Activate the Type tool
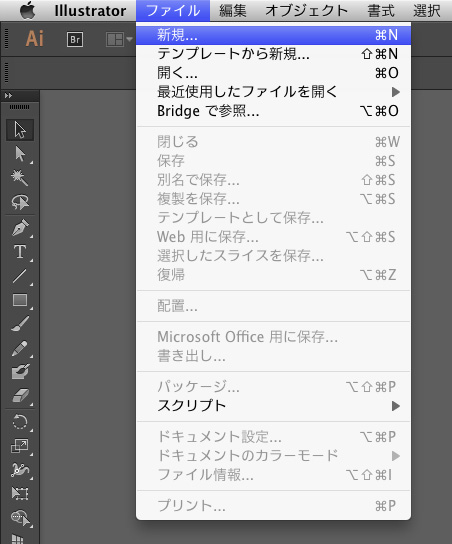 point(20,252)
